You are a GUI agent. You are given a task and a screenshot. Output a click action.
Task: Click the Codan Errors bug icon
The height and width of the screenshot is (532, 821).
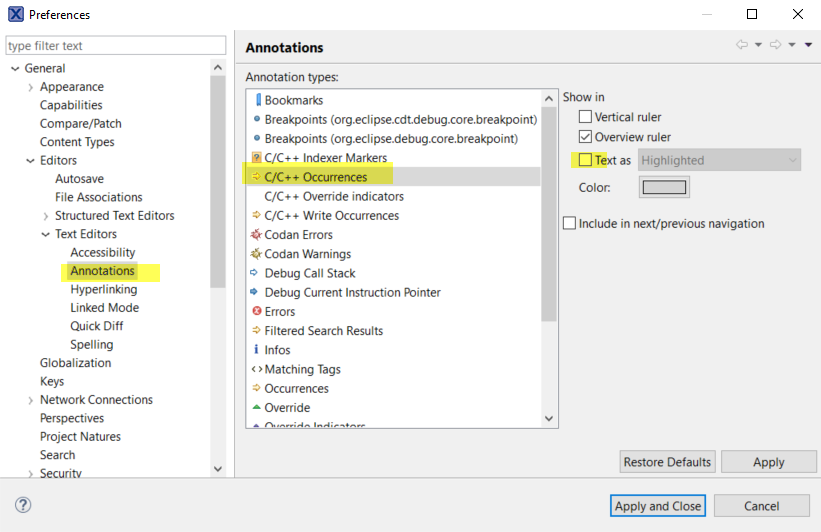[256, 235]
